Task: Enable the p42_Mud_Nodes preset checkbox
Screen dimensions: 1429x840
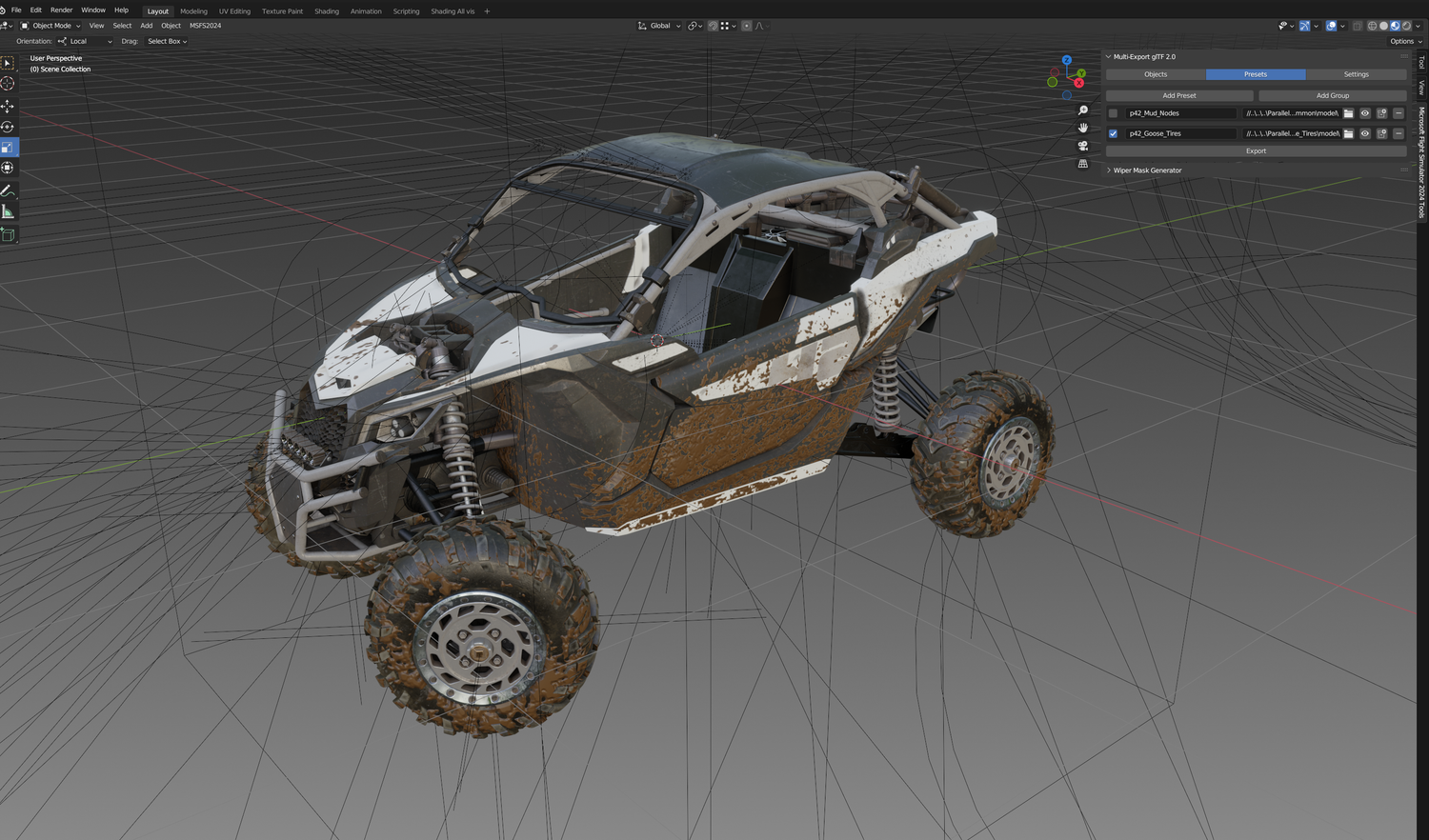Action: [1113, 112]
